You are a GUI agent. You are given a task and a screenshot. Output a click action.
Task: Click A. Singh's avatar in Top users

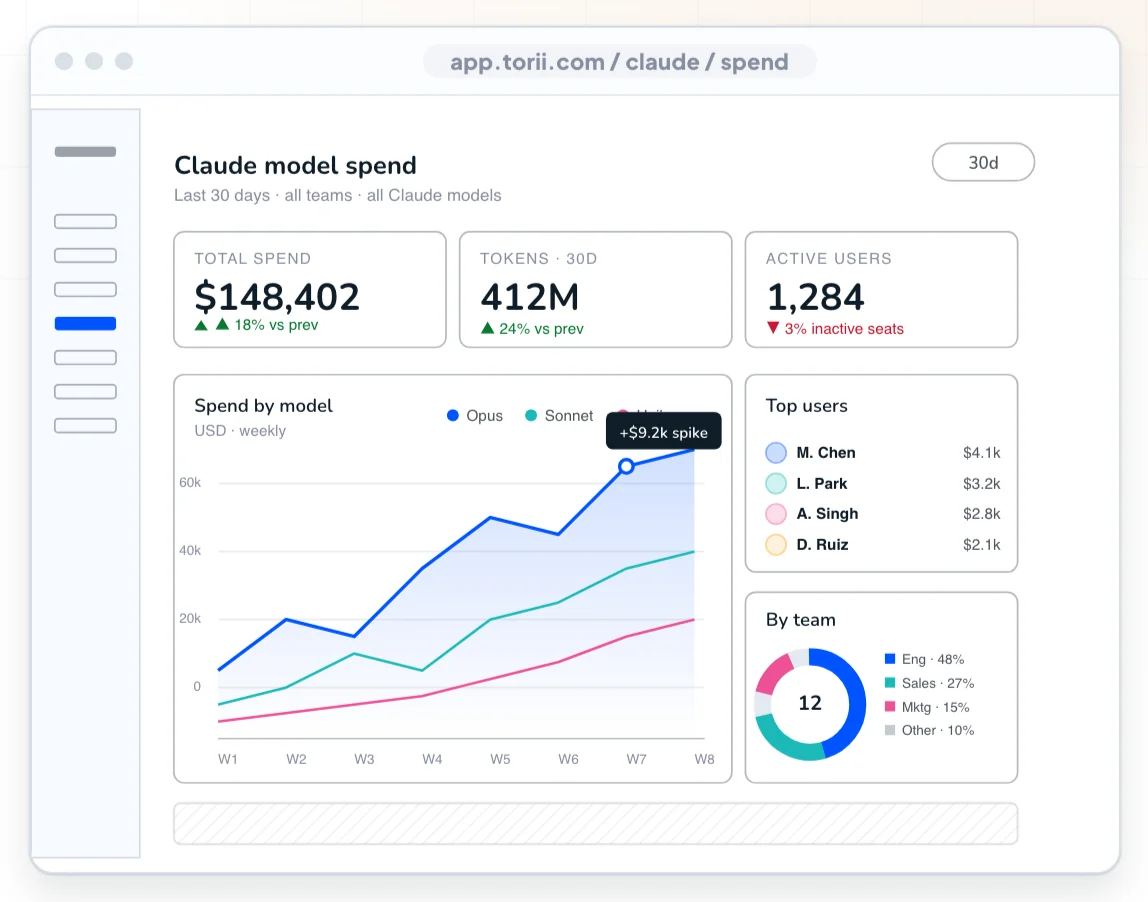pos(776,514)
